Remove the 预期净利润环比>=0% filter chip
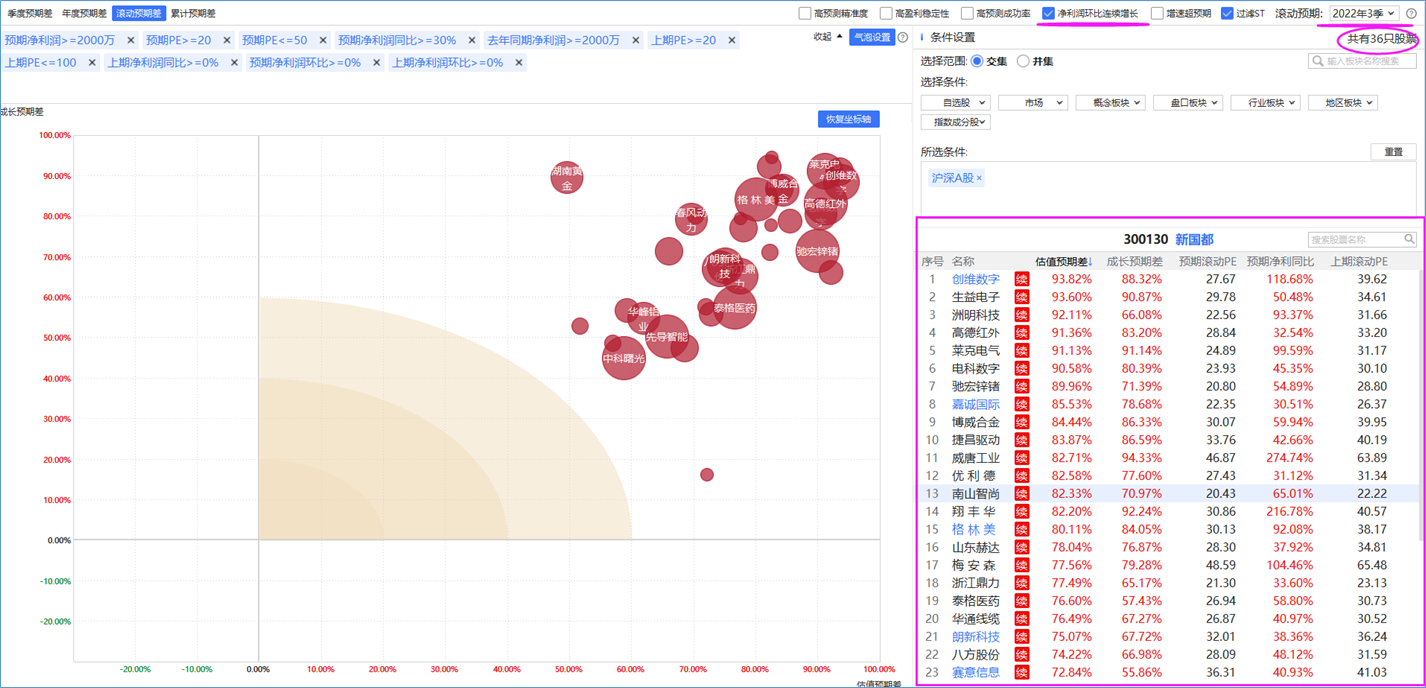 (x=376, y=62)
